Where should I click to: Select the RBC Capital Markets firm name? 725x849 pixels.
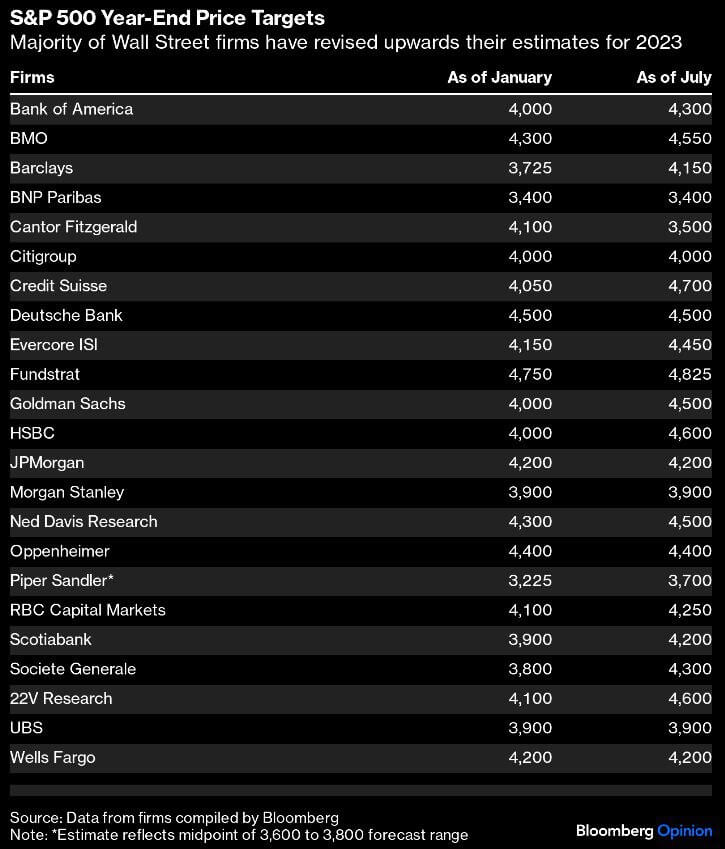click(x=88, y=610)
